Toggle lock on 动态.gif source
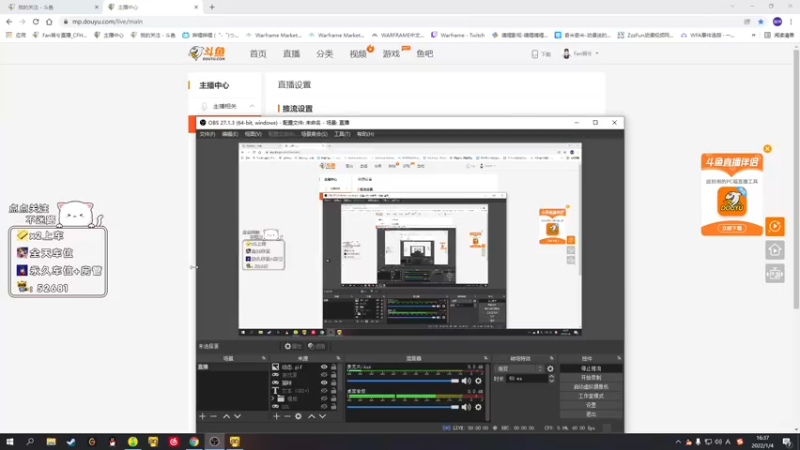 point(334,367)
